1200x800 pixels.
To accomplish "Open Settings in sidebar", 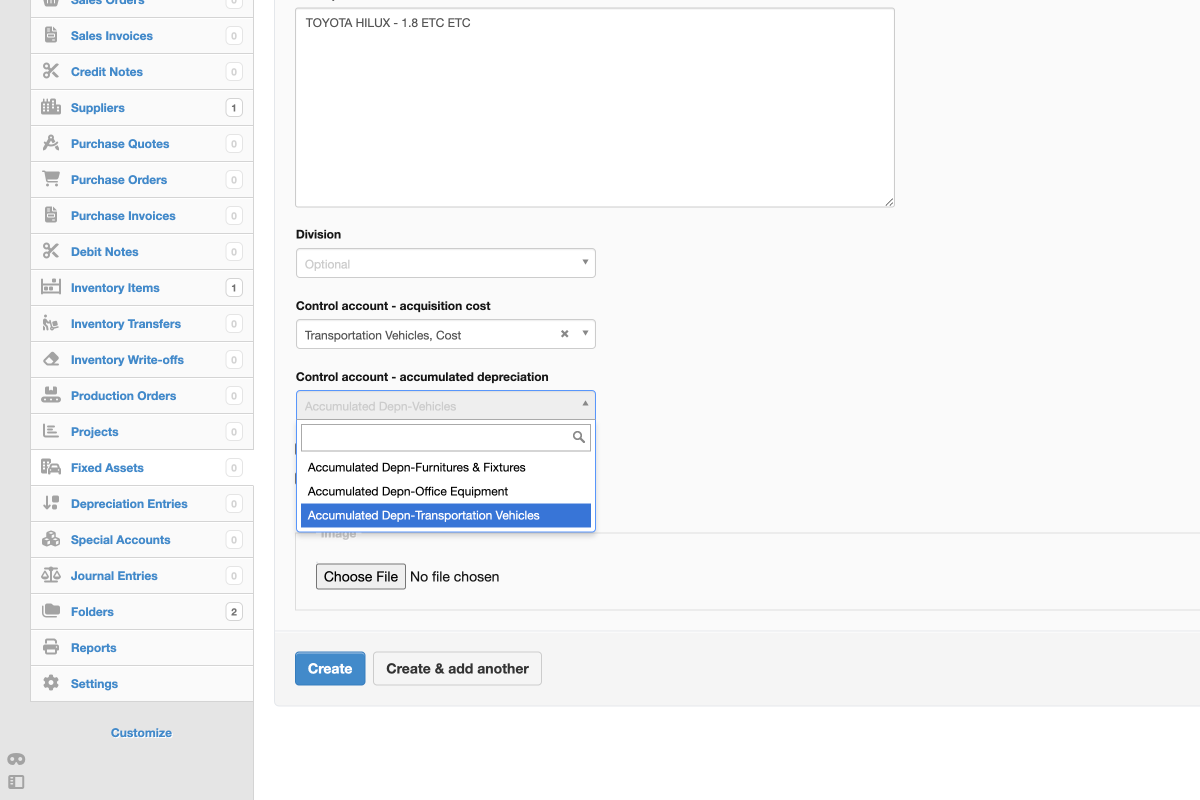I will coord(142,684).
